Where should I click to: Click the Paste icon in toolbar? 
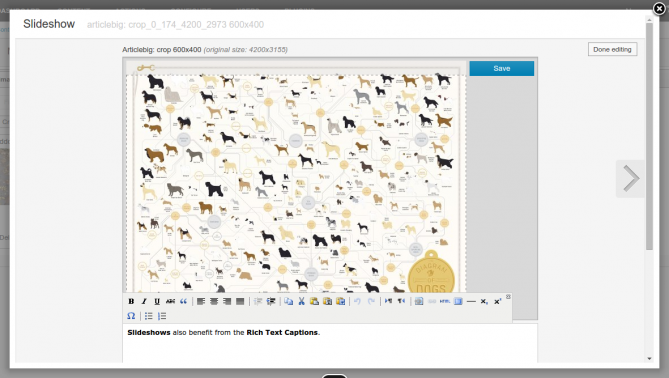click(x=314, y=301)
